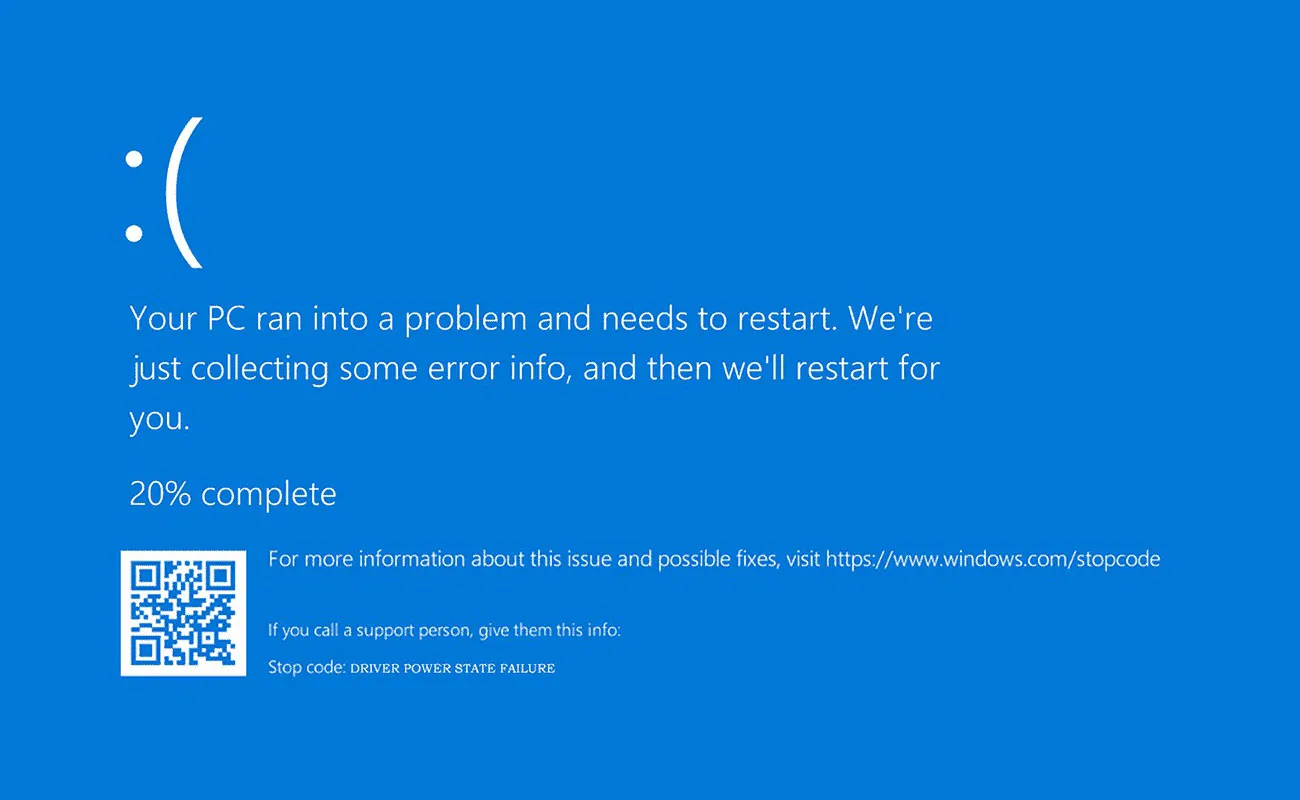Click the words "possible fixes" in info line

(x=716, y=559)
